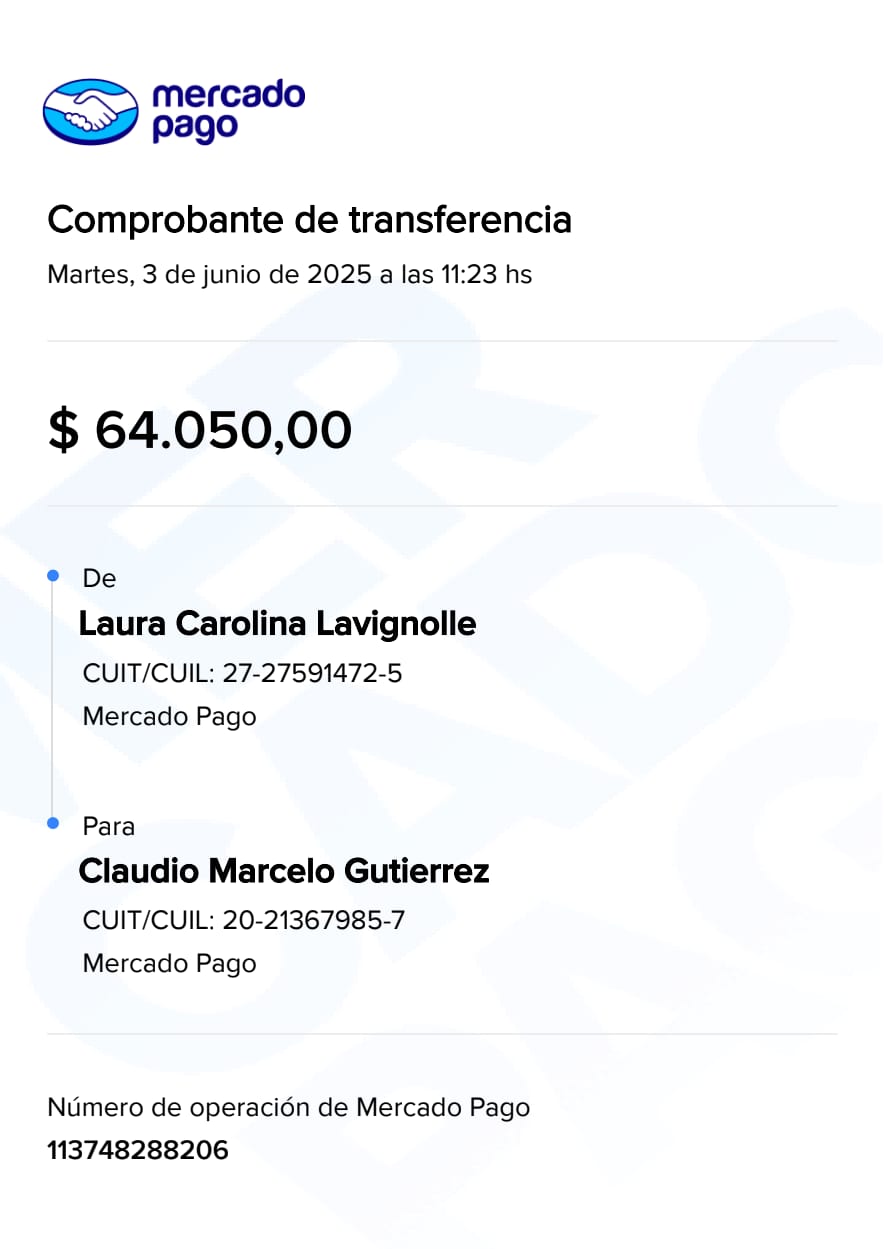Select recipient name Claudio Marcelo Gutierrez
884x1249 pixels.
pos(284,871)
